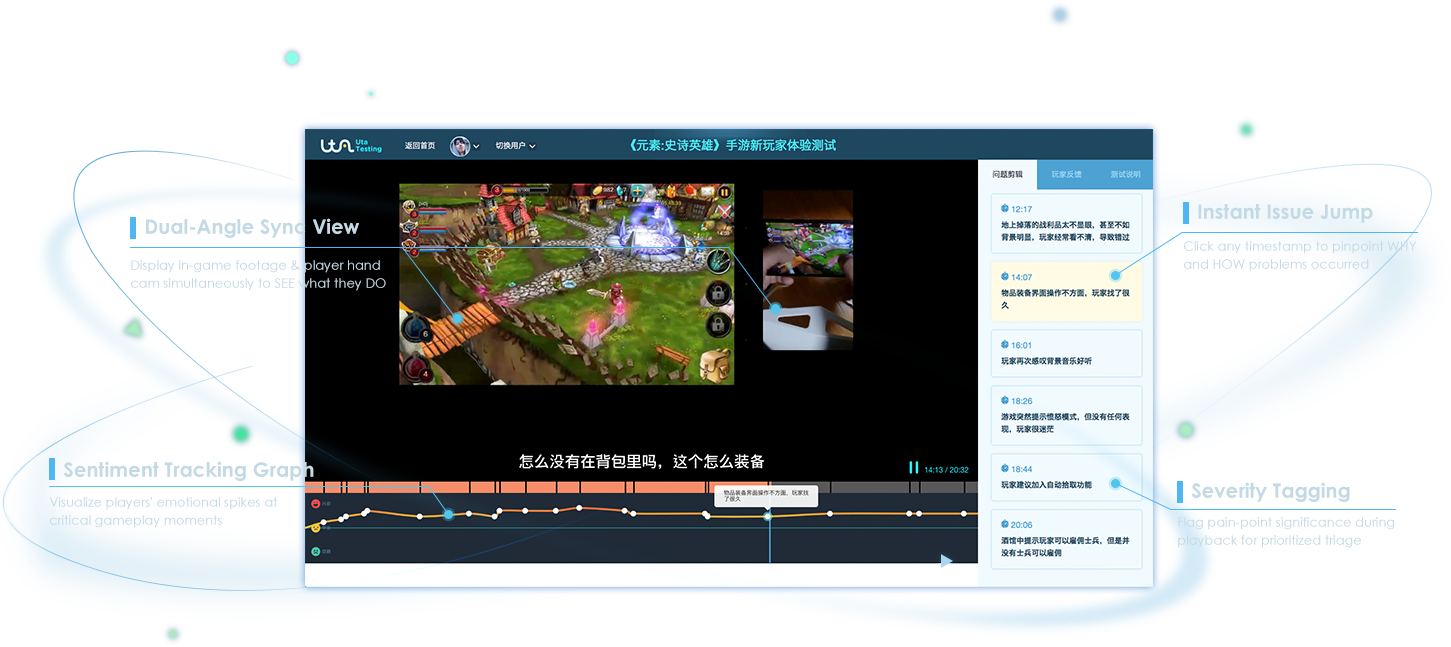
Task: Click the graph tooltip 物品装备界面操作不方面
Action: click(x=766, y=495)
